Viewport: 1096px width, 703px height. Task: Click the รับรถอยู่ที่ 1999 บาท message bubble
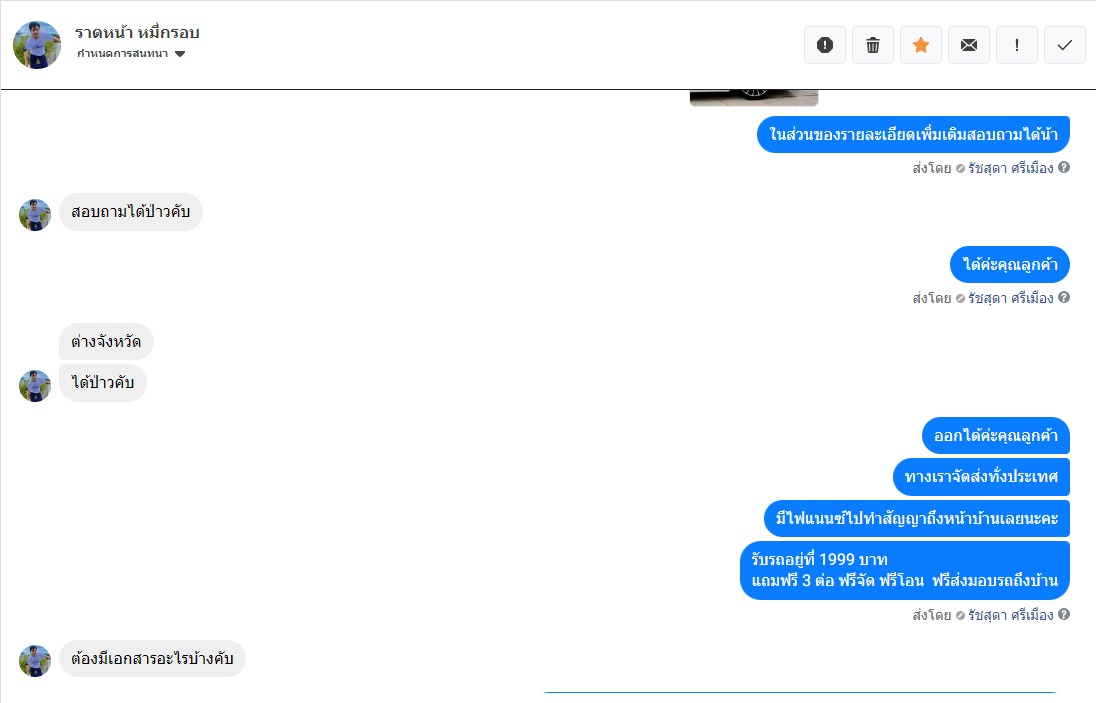[x=904, y=570]
